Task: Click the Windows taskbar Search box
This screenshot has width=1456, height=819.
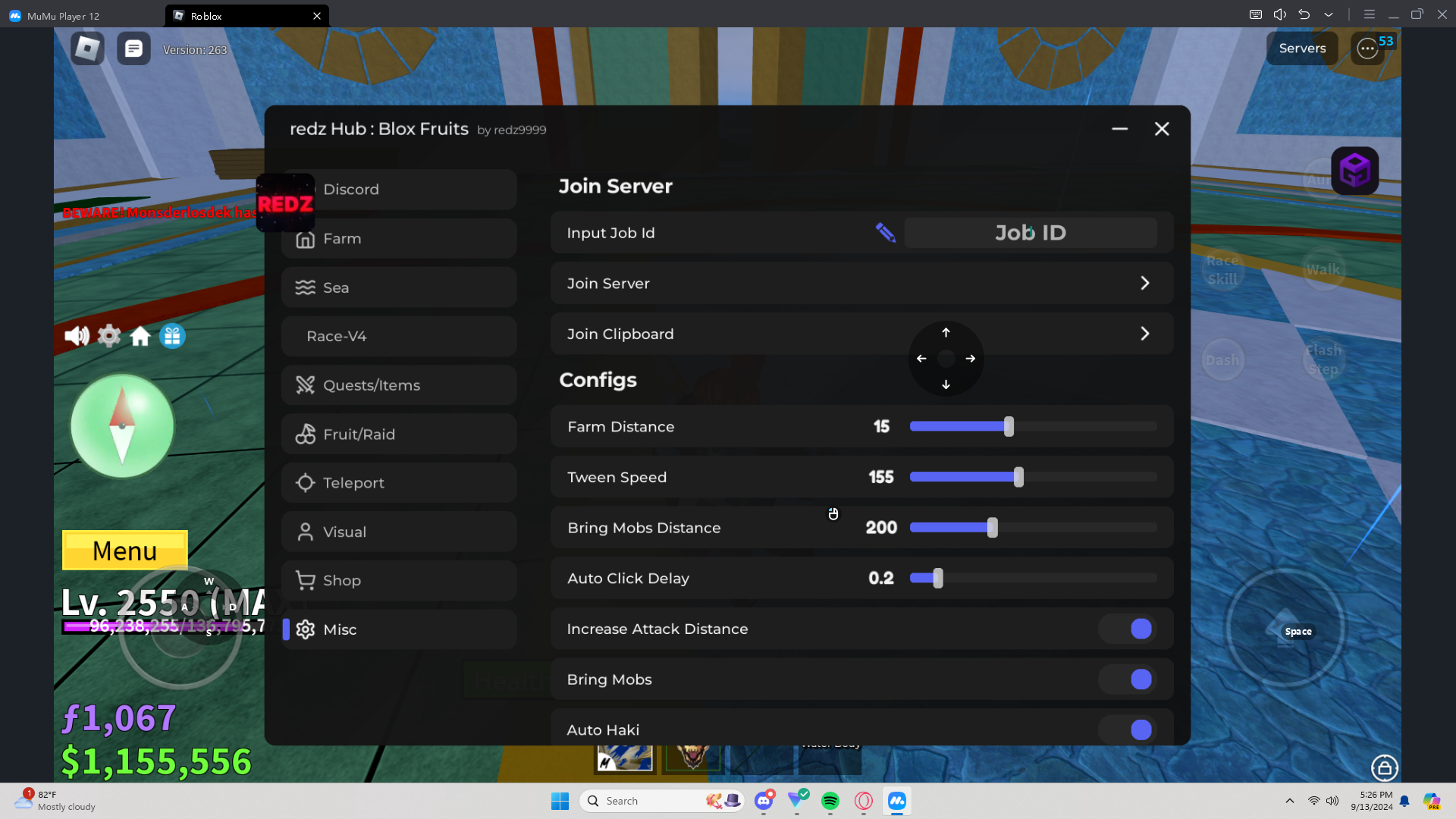Action: pos(662,801)
